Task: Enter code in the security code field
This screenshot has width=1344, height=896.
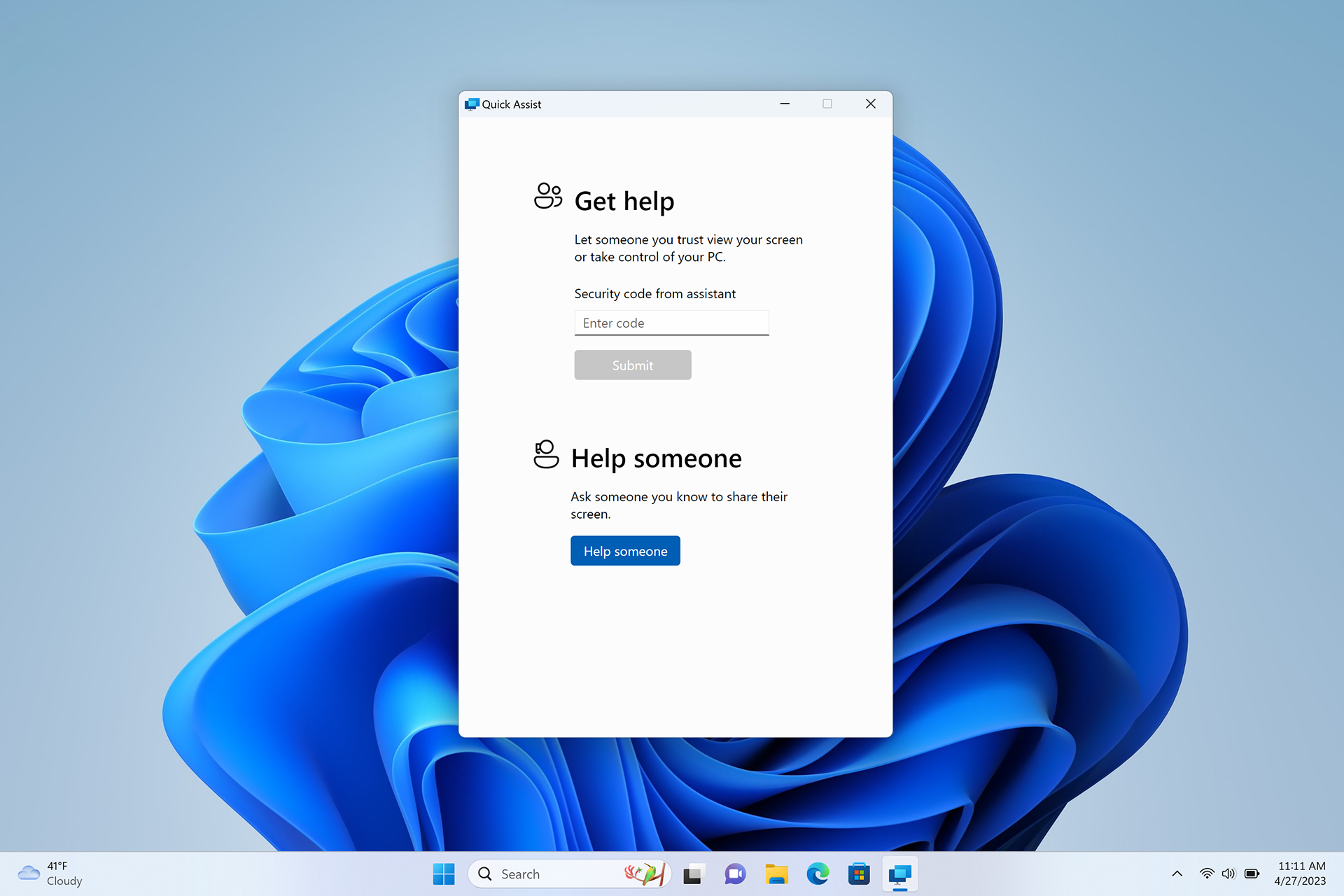Action: 671,322
